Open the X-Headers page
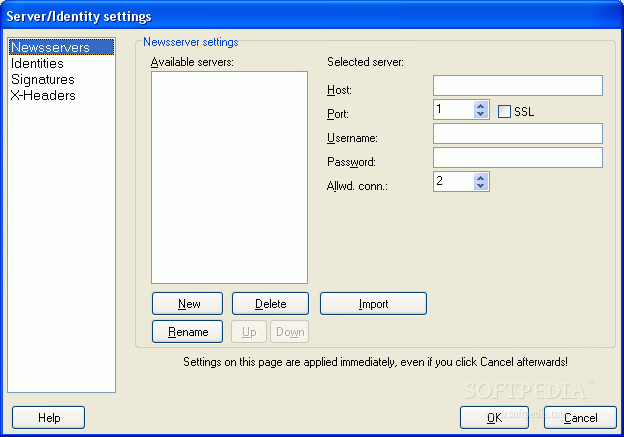 (43, 96)
